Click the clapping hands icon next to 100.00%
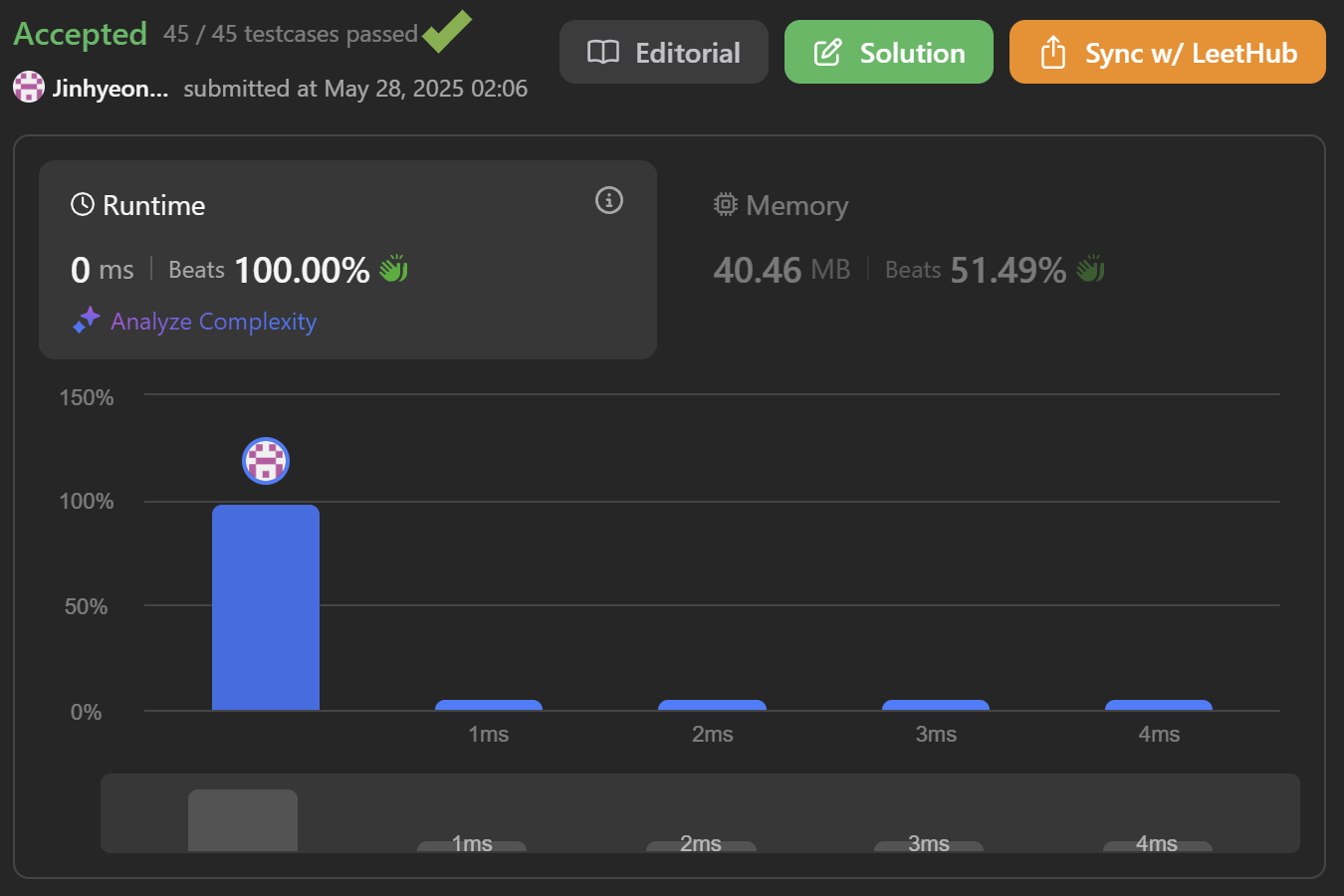 (x=394, y=269)
